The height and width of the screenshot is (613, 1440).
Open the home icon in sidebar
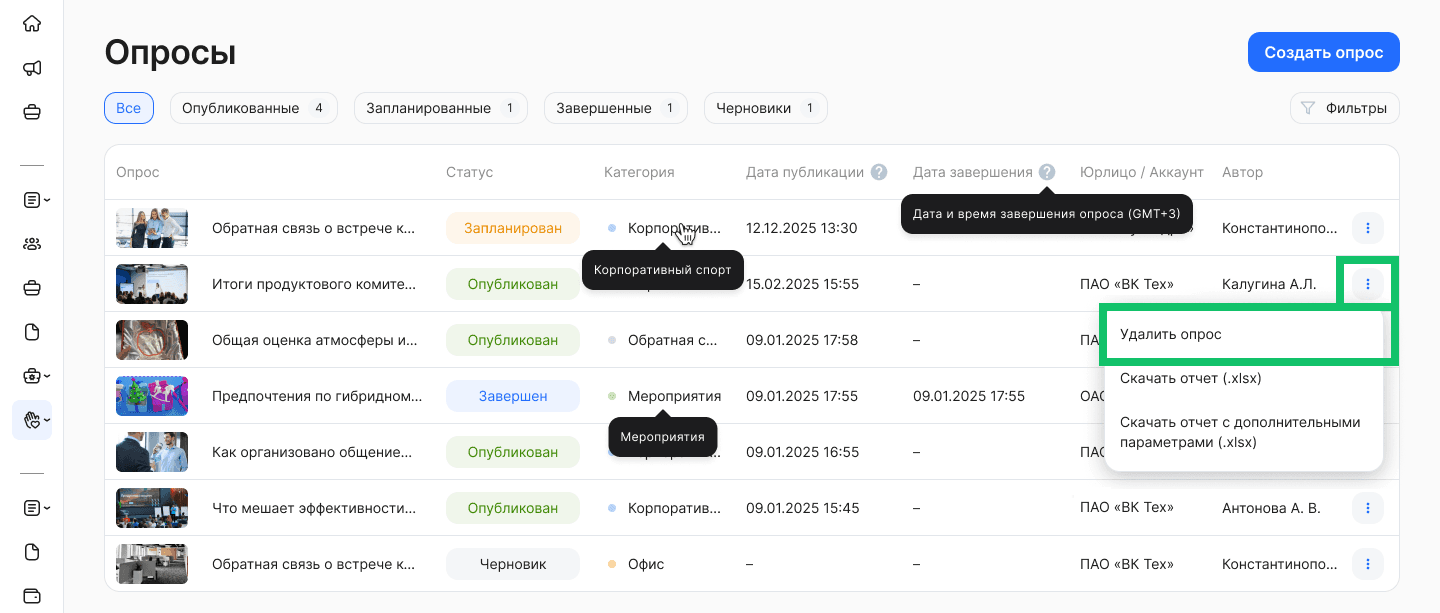click(32, 22)
